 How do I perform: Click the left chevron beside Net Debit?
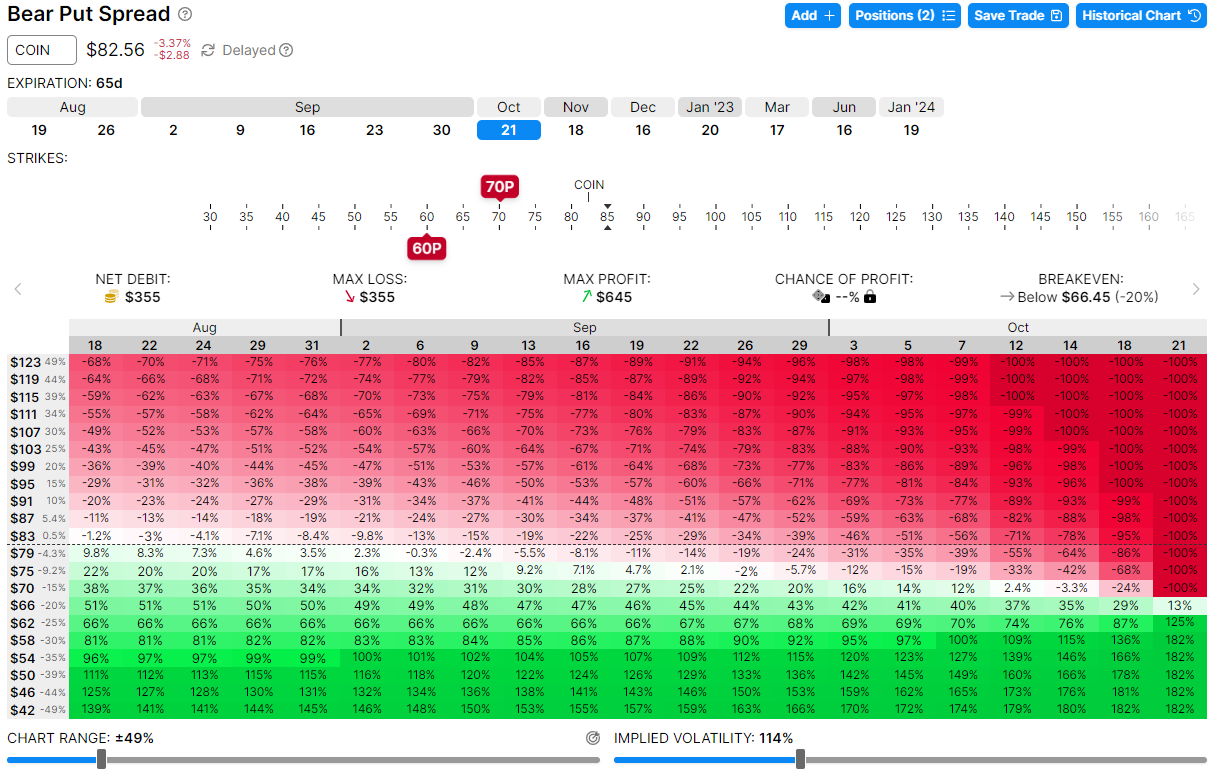pyautogui.click(x=18, y=289)
